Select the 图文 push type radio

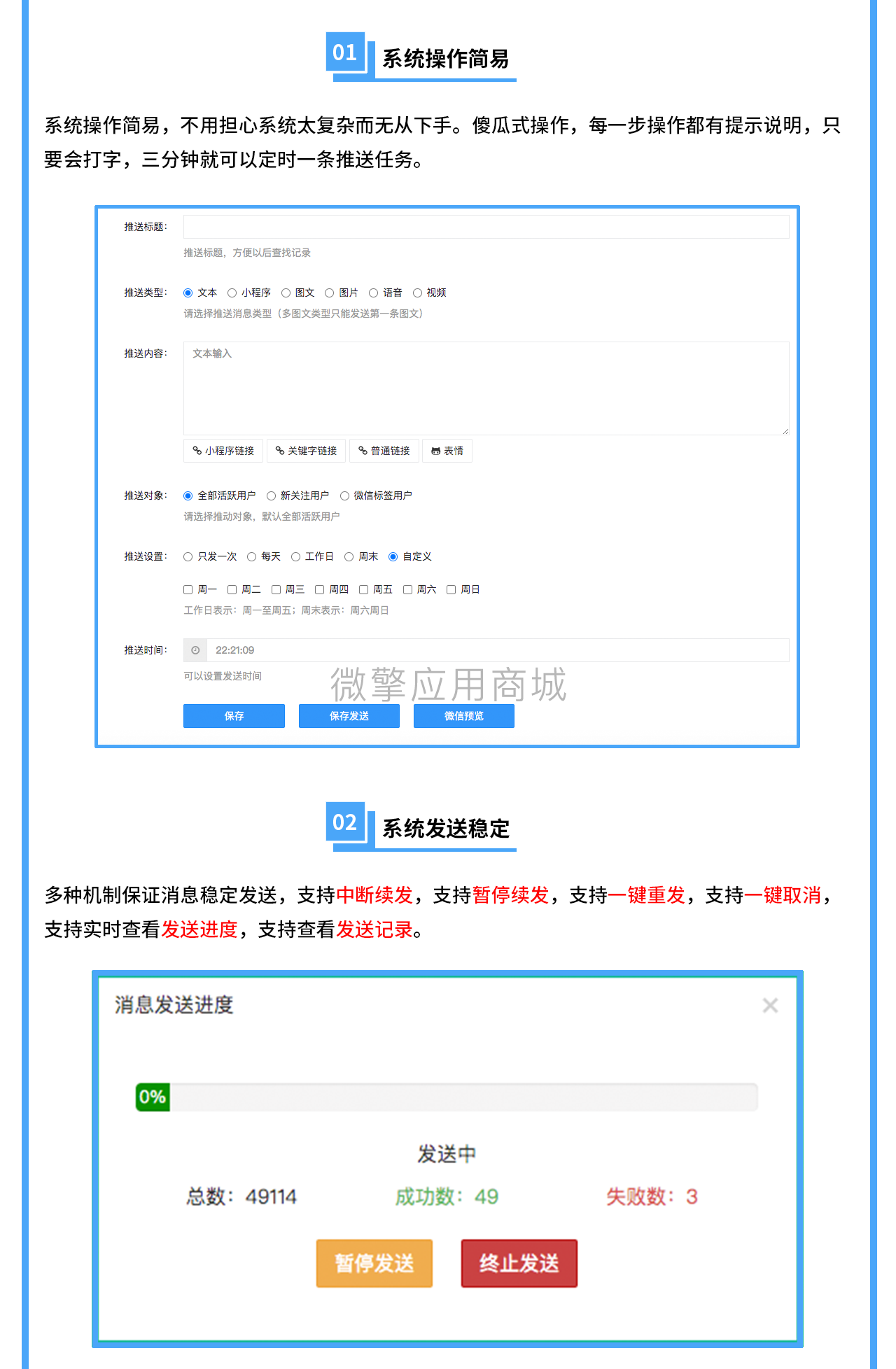pyautogui.click(x=286, y=293)
